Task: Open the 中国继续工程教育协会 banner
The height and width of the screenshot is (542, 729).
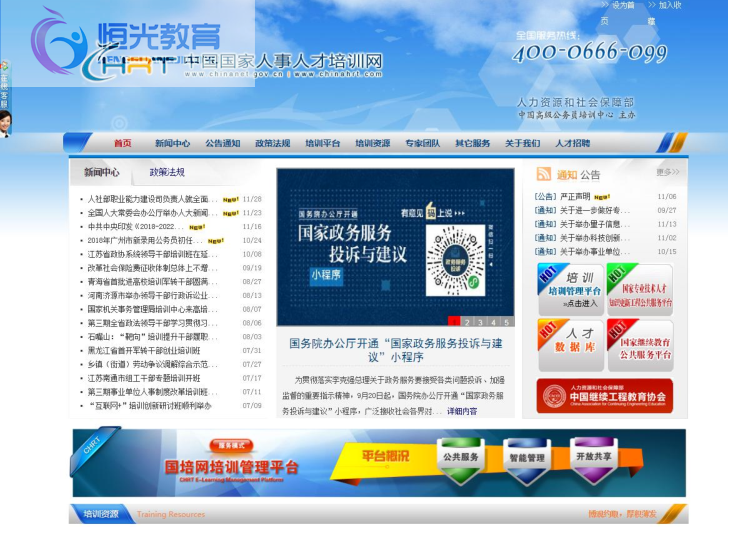Action: tap(604, 396)
